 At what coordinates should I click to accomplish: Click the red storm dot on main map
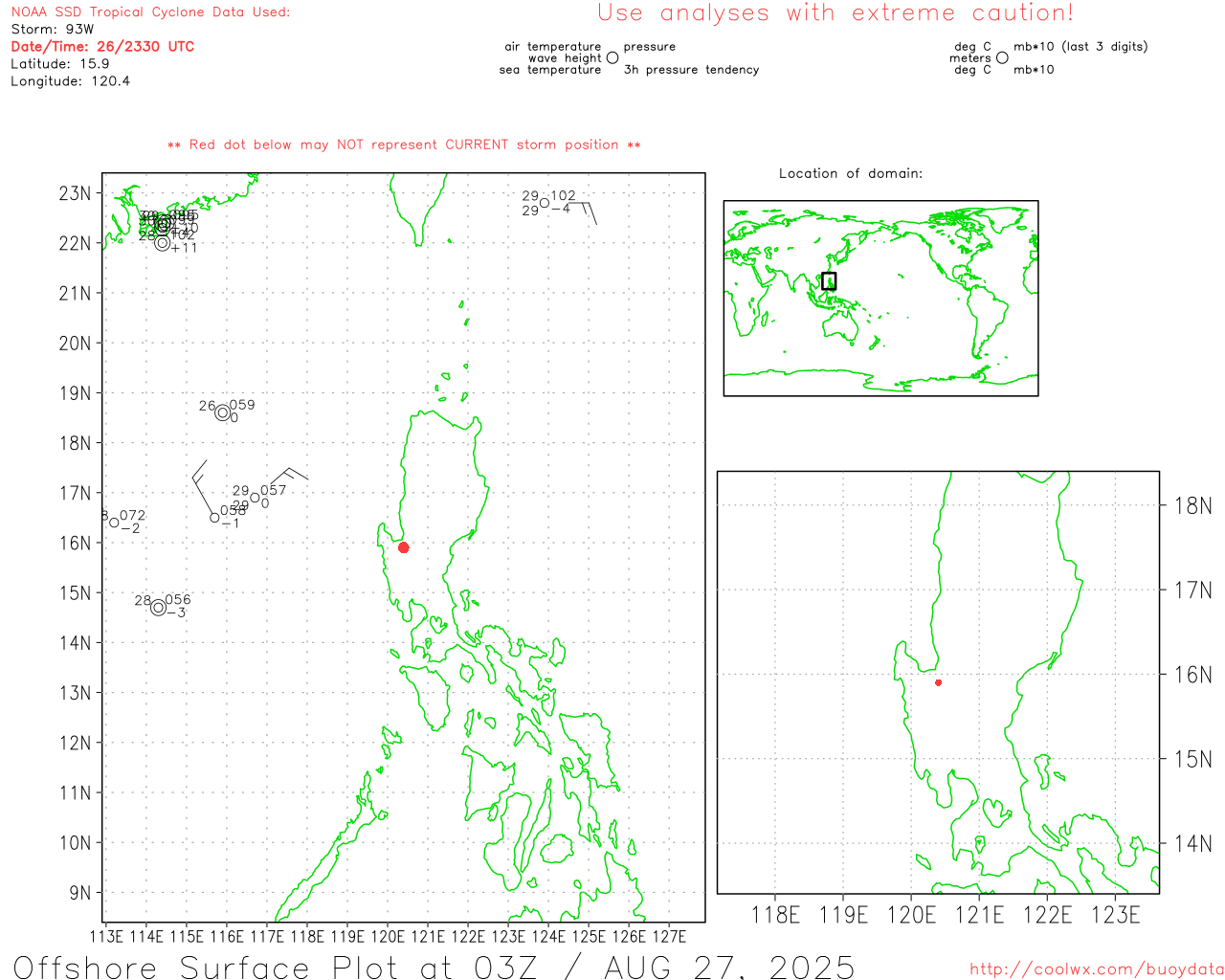click(x=403, y=547)
